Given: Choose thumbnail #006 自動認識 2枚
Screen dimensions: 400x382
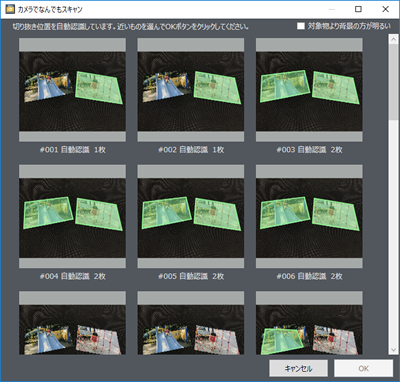Looking at the screenshot, I should (309, 216).
